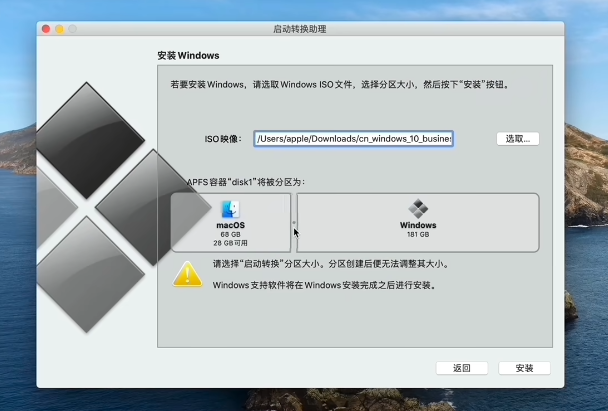The width and height of the screenshot is (608, 411).
Task: Click the 安装 Windows heading
Action: pos(188,55)
